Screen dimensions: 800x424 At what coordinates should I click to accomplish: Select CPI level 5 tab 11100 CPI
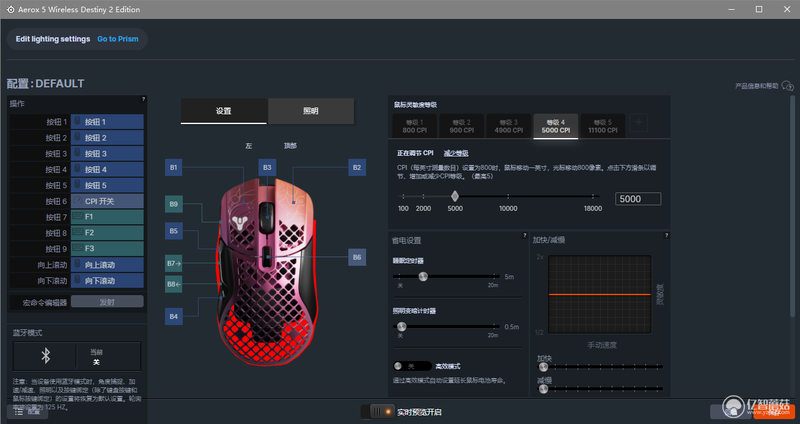[x=603, y=126]
